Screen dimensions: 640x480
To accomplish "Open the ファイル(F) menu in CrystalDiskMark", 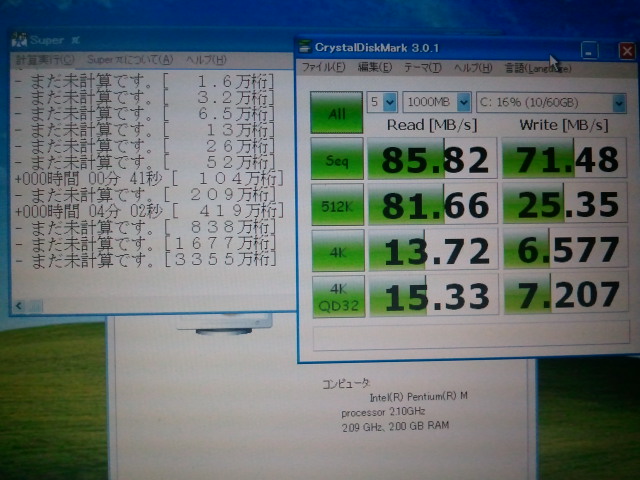I will click(323, 67).
